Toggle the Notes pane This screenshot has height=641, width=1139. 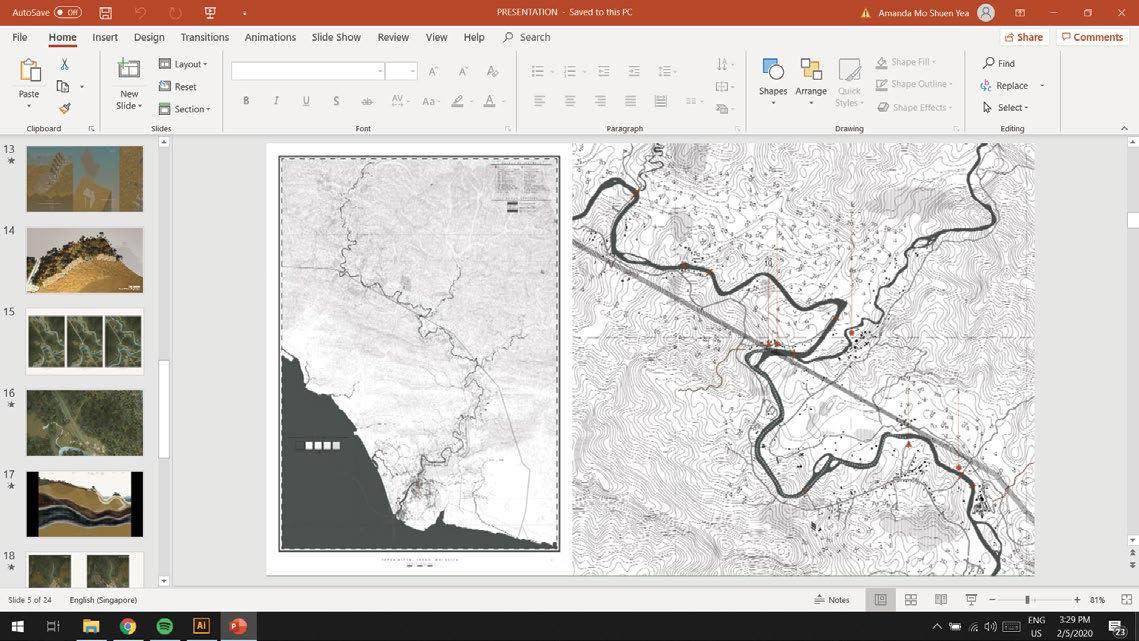pyautogui.click(x=832, y=600)
